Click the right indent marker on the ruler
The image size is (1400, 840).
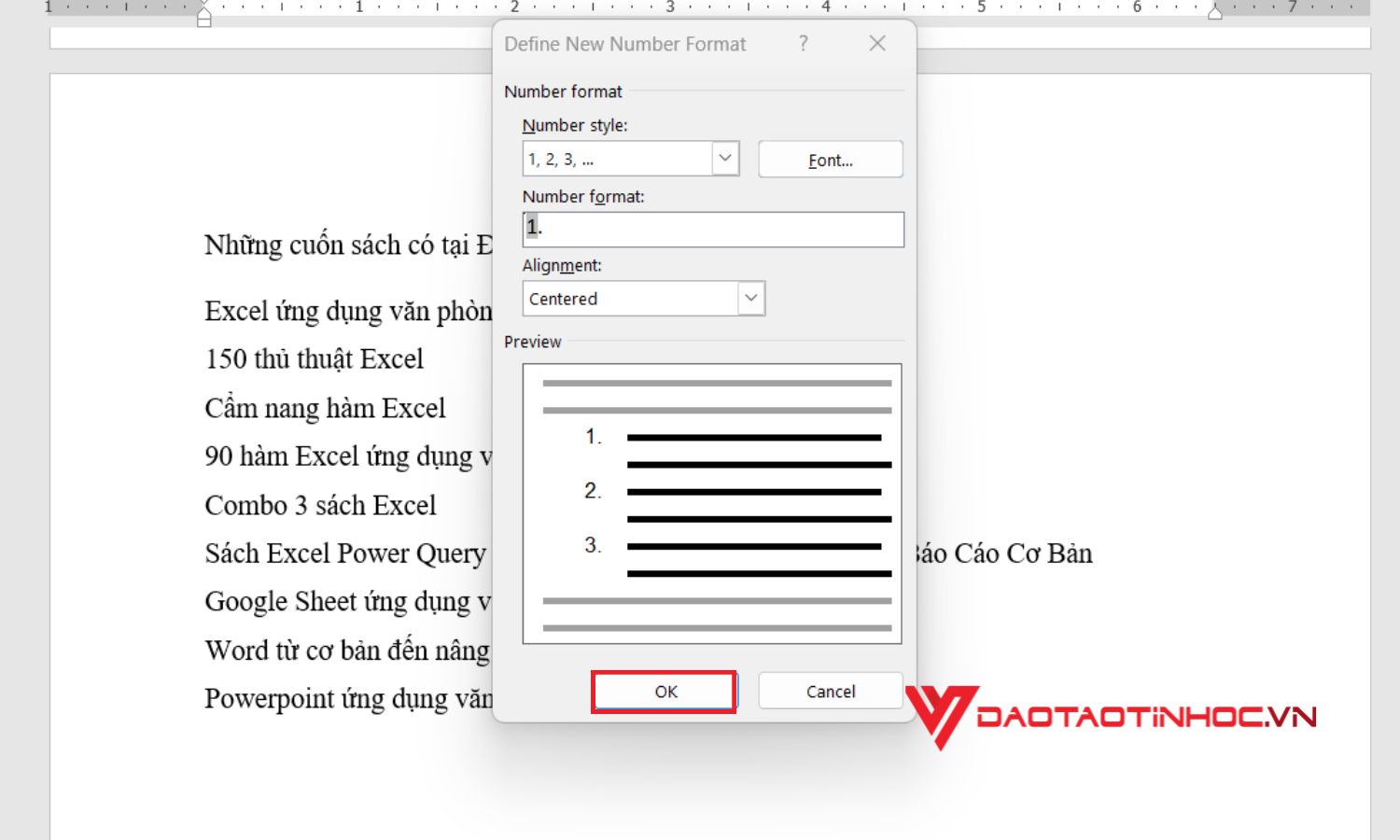click(1216, 14)
